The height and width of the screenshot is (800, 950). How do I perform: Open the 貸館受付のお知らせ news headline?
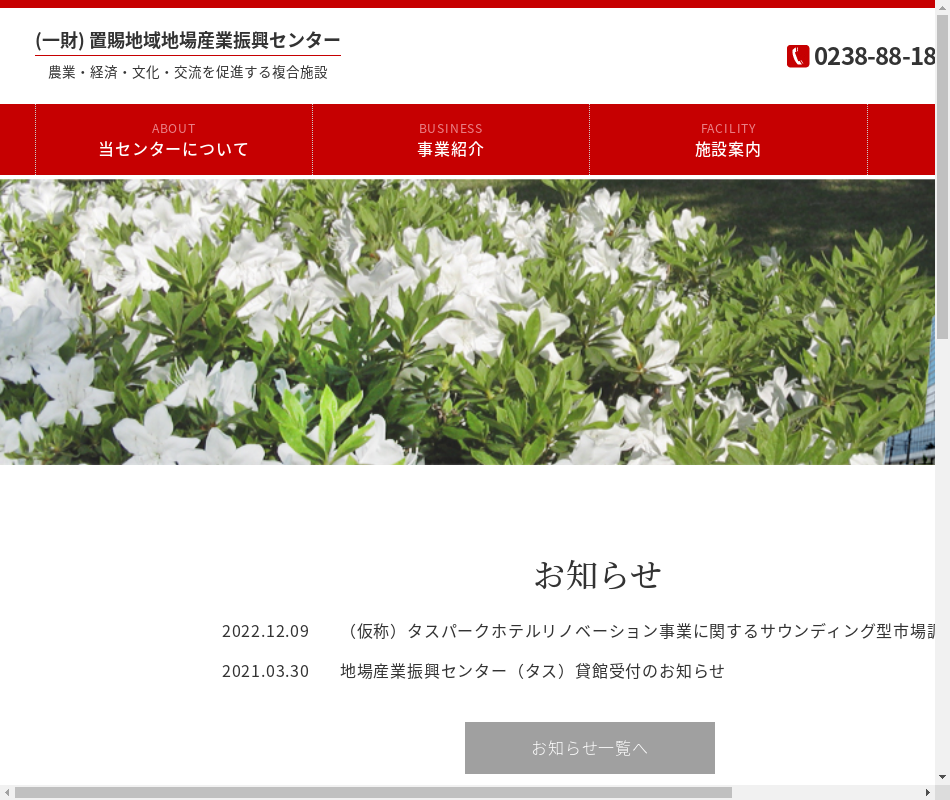coord(532,671)
